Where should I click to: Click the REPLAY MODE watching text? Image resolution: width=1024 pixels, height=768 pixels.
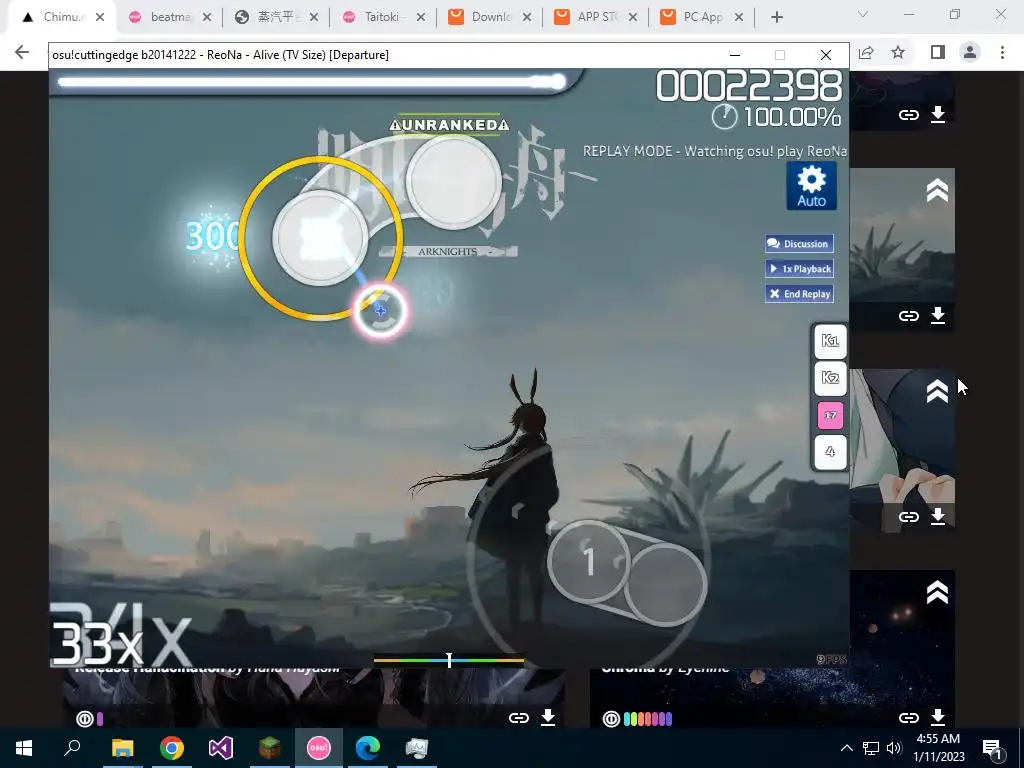[715, 152]
